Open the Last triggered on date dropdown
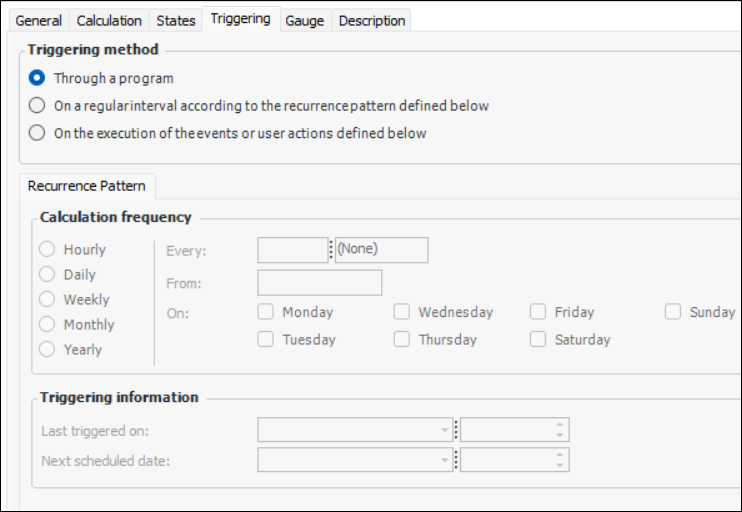Screen dimensions: 742x512 (445, 431)
